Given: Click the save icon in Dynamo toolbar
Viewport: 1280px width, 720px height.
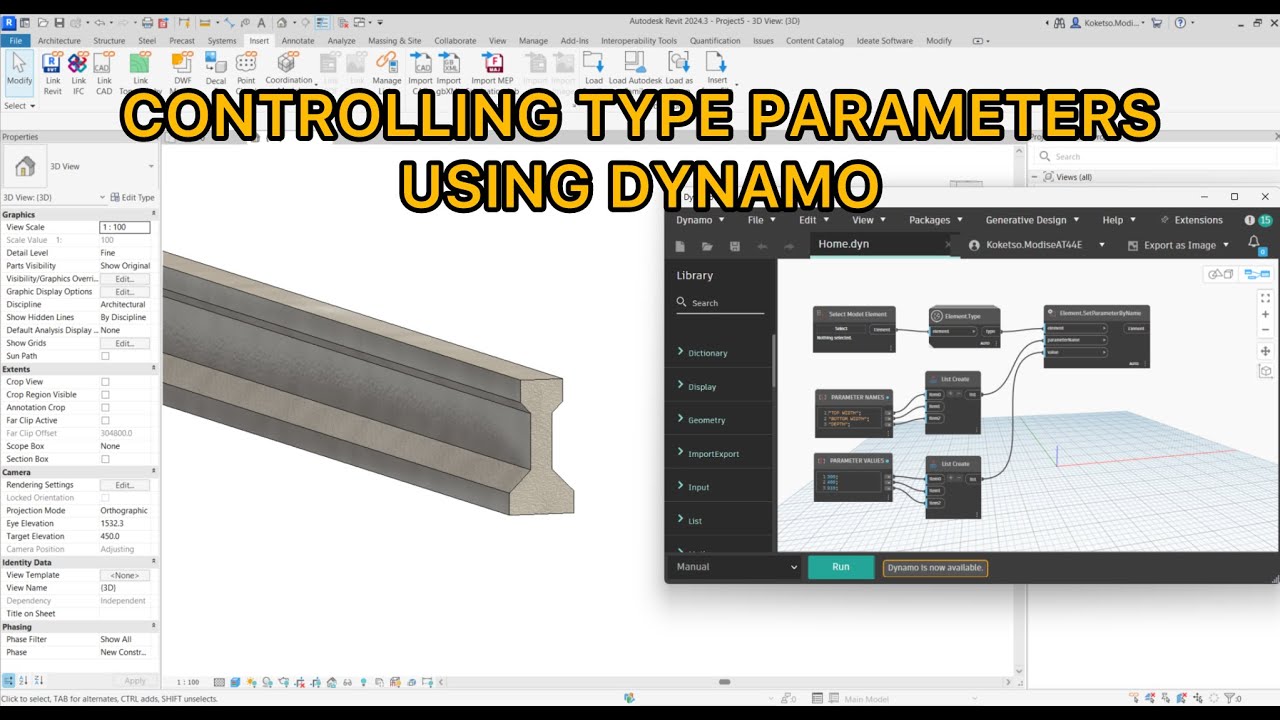Looking at the screenshot, I should (x=735, y=246).
